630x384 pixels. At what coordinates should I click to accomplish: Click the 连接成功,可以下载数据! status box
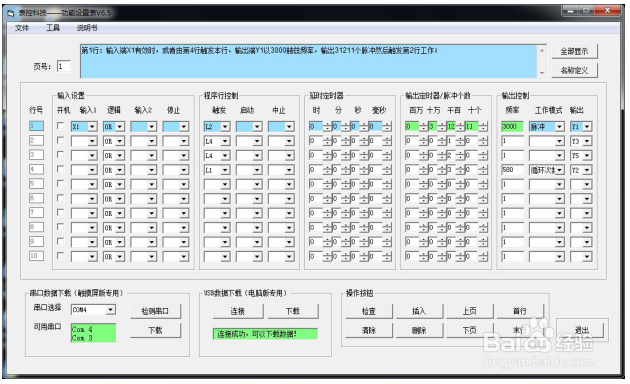[x=265, y=334]
